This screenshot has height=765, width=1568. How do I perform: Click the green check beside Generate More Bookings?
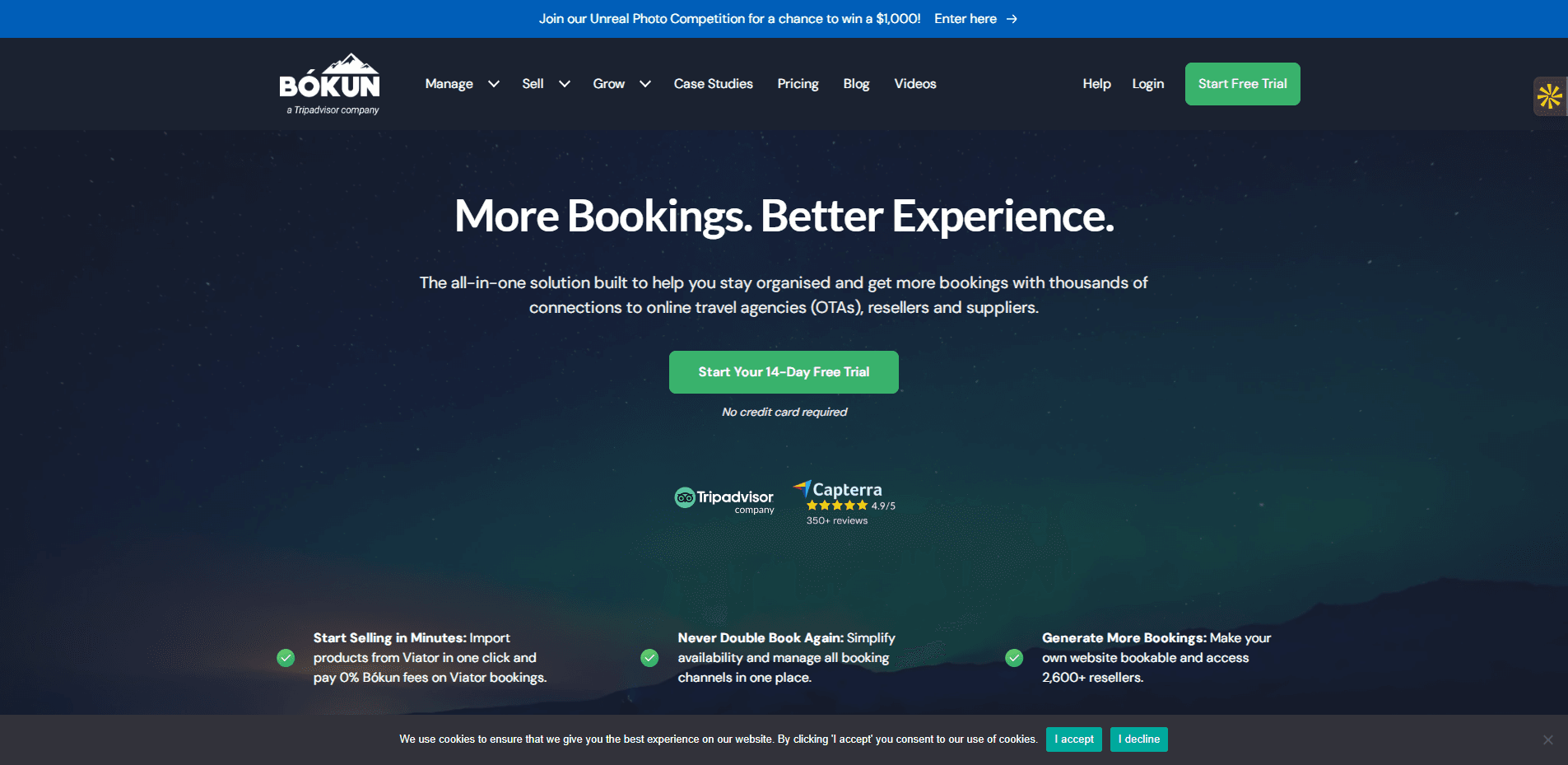pos(1014,658)
